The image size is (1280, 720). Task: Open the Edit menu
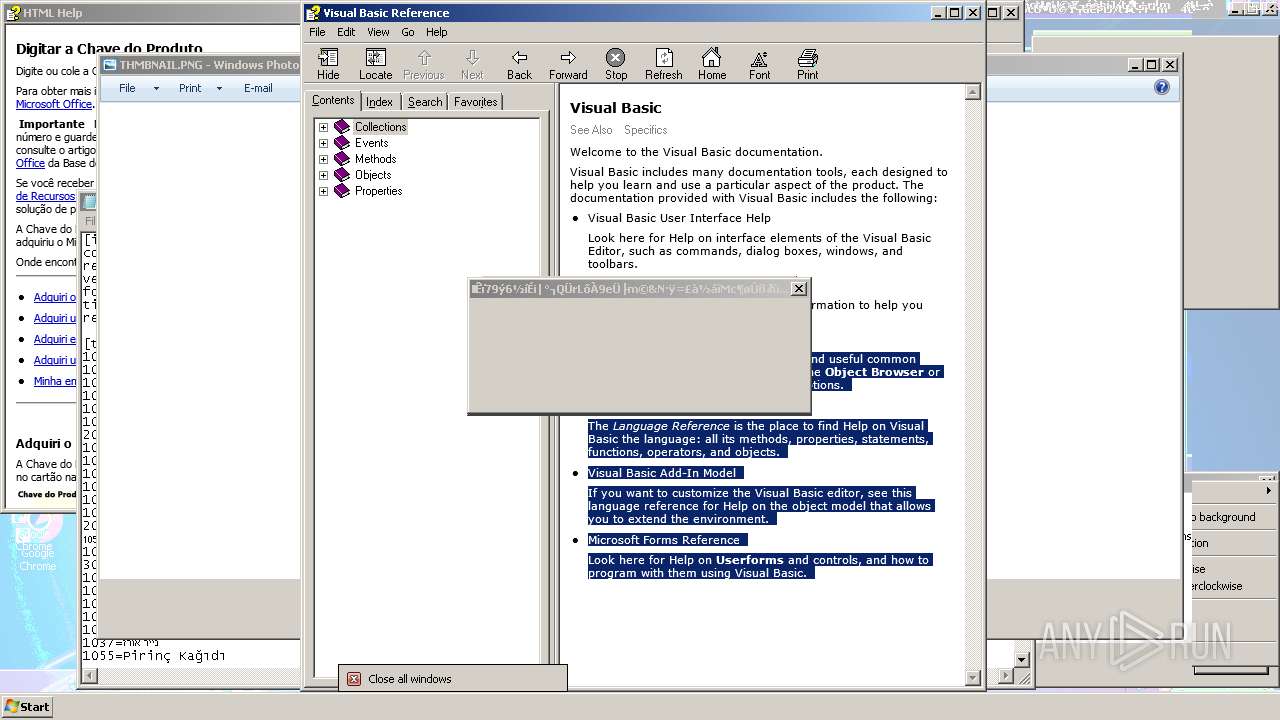(346, 32)
